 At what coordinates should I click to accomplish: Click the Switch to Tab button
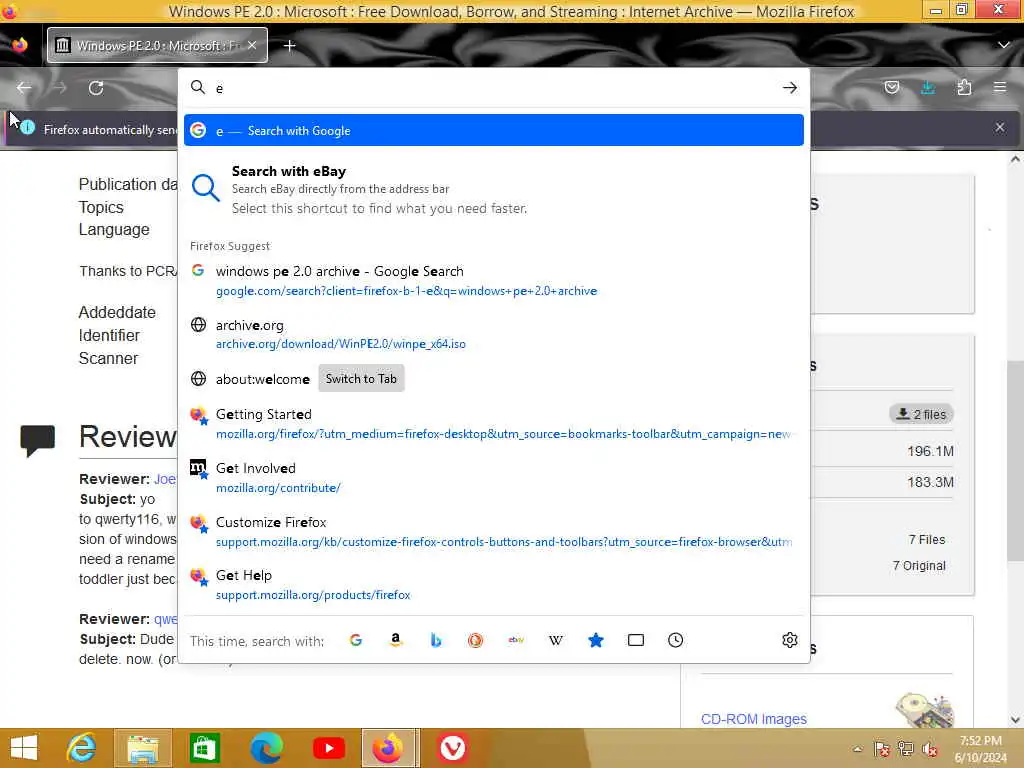pos(361,379)
